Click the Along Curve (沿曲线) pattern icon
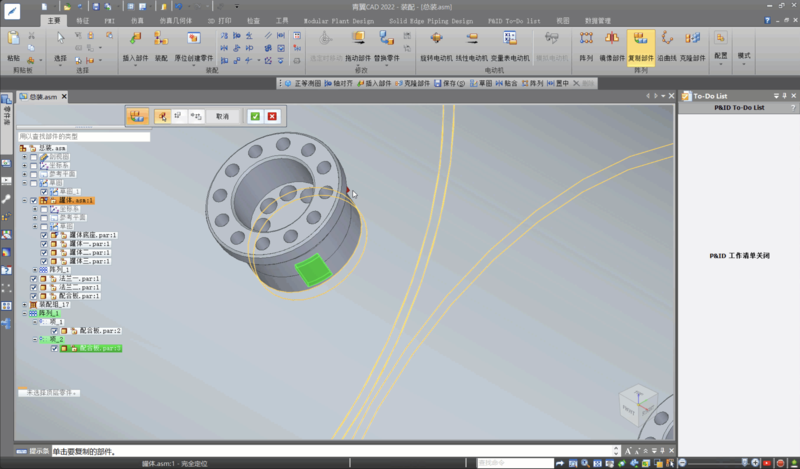Image resolution: width=800 pixels, height=469 pixels. click(x=667, y=41)
